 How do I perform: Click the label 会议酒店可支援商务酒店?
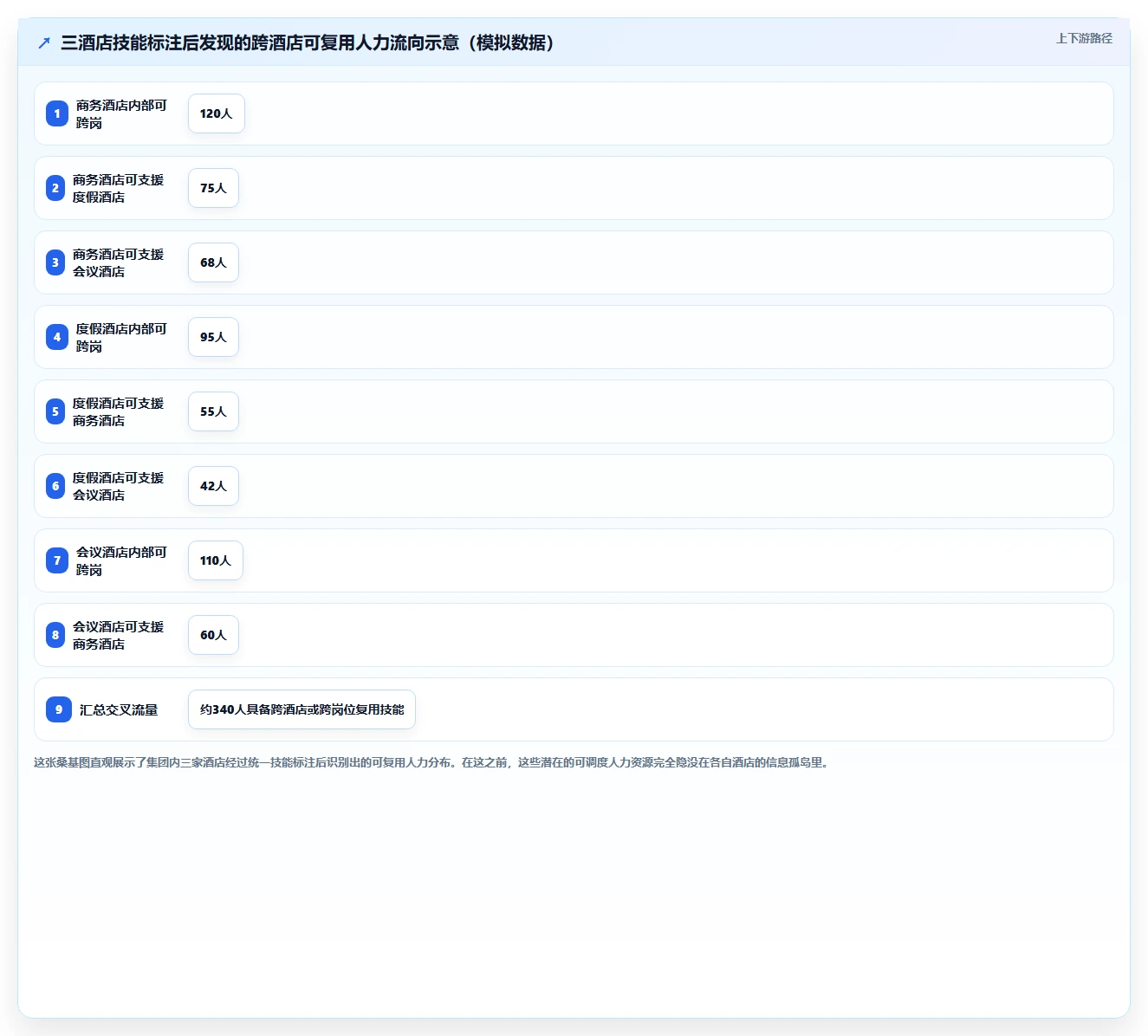[118, 635]
